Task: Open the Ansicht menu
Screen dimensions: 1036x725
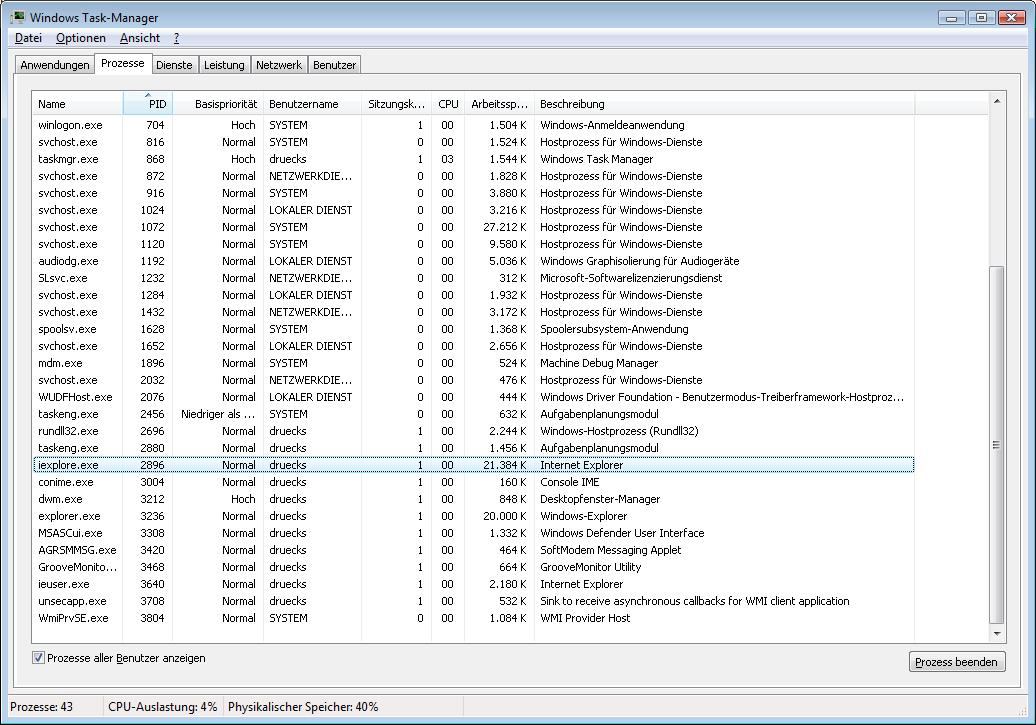Action: [x=139, y=38]
